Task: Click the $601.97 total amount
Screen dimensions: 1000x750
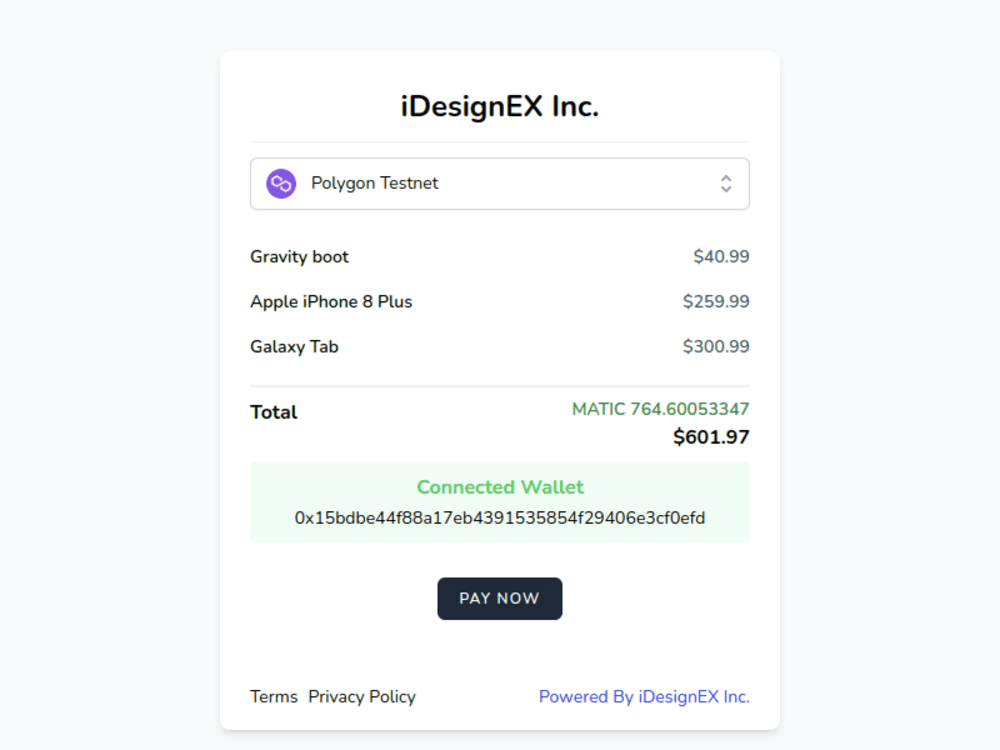Action: point(711,437)
